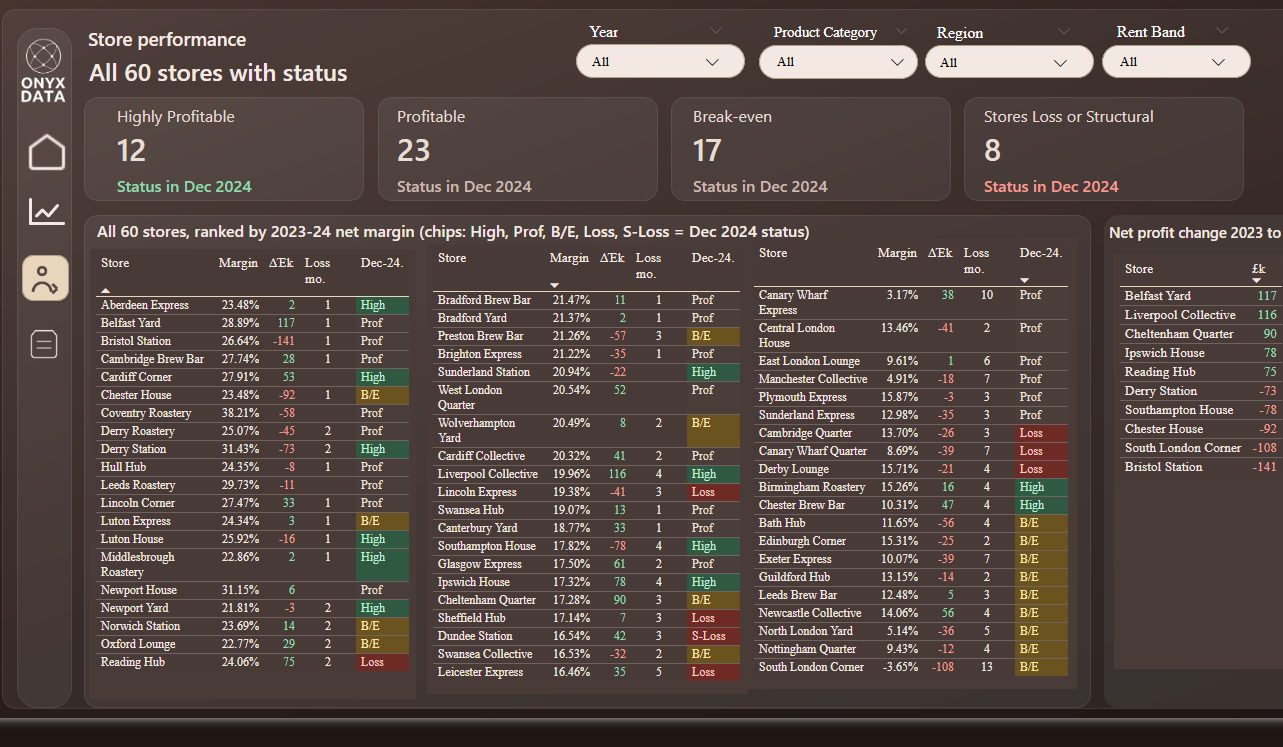Image resolution: width=1283 pixels, height=747 pixels.
Task: Sort by £k header in Net profit change table
Action: (x=1259, y=269)
